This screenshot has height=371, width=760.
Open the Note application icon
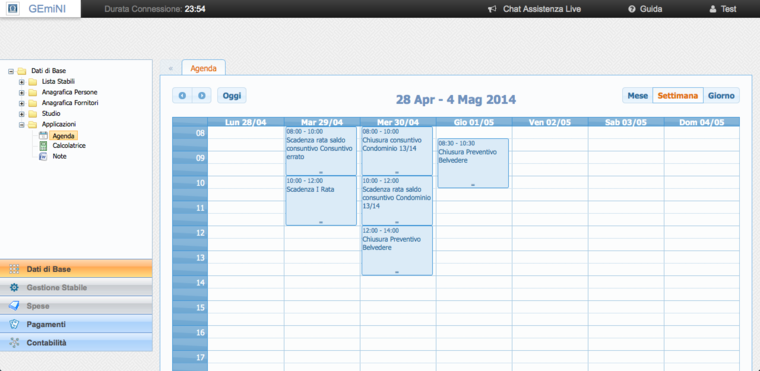(x=43, y=157)
